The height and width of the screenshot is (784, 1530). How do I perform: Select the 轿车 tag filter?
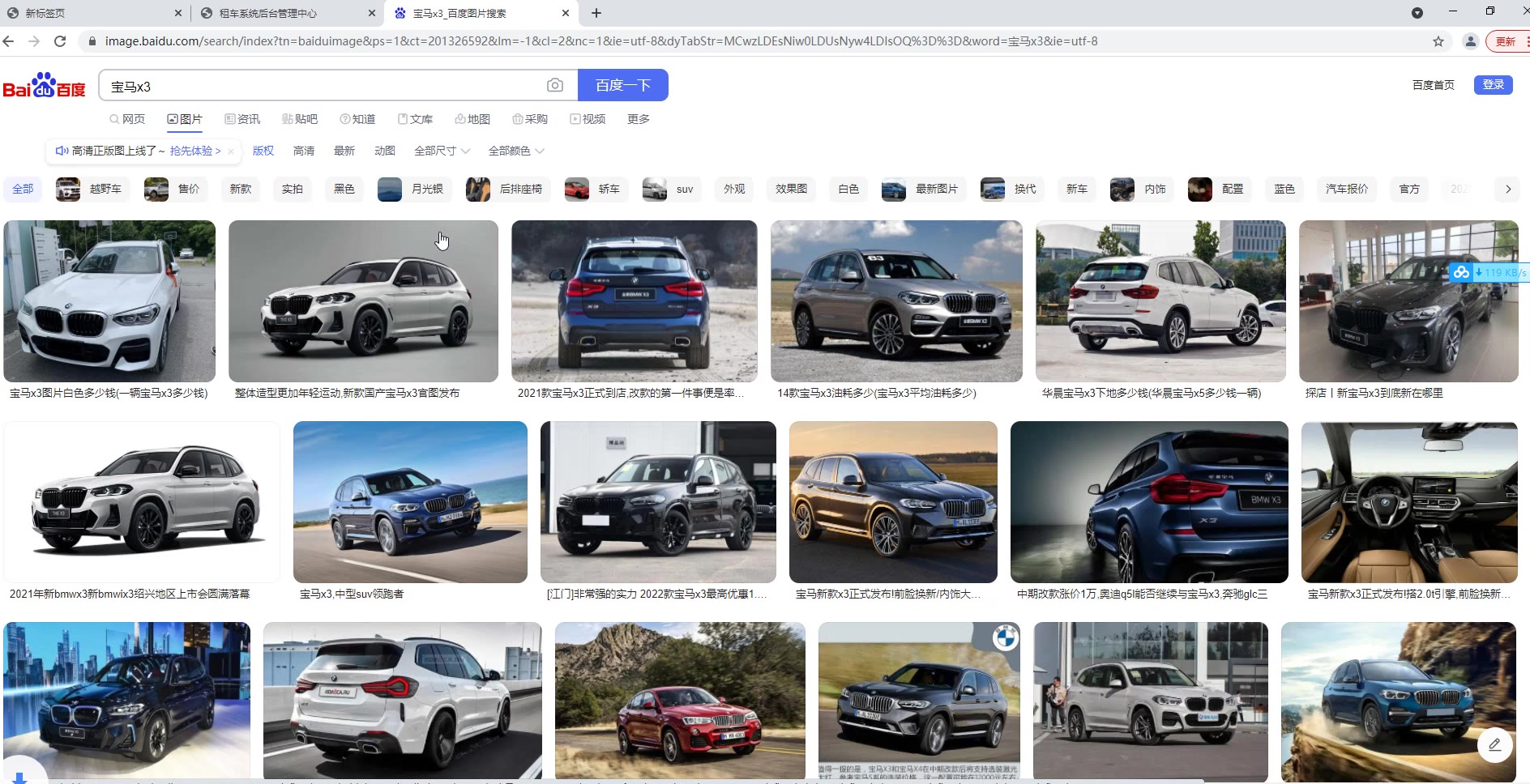[596, 189]
